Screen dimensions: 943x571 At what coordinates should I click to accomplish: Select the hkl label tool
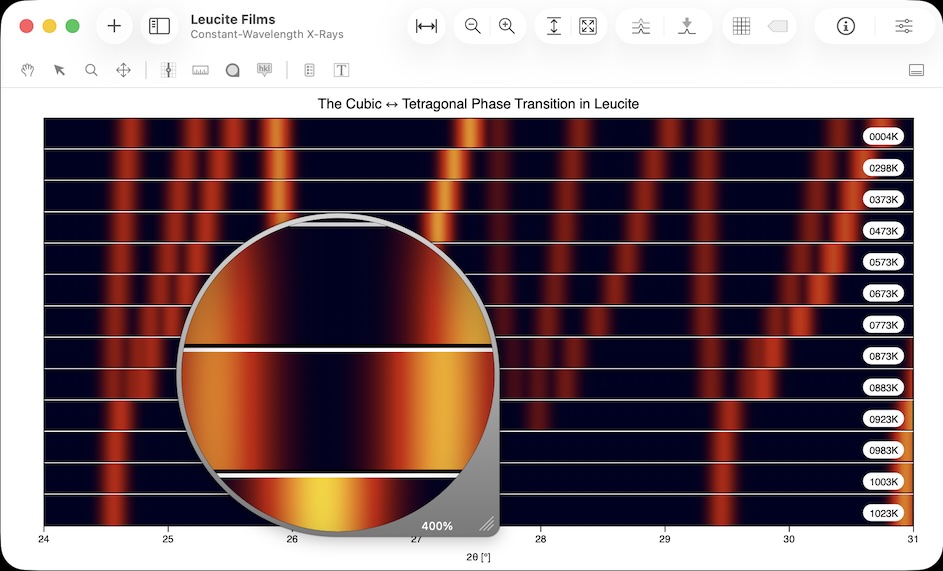(x=264, y=70)
